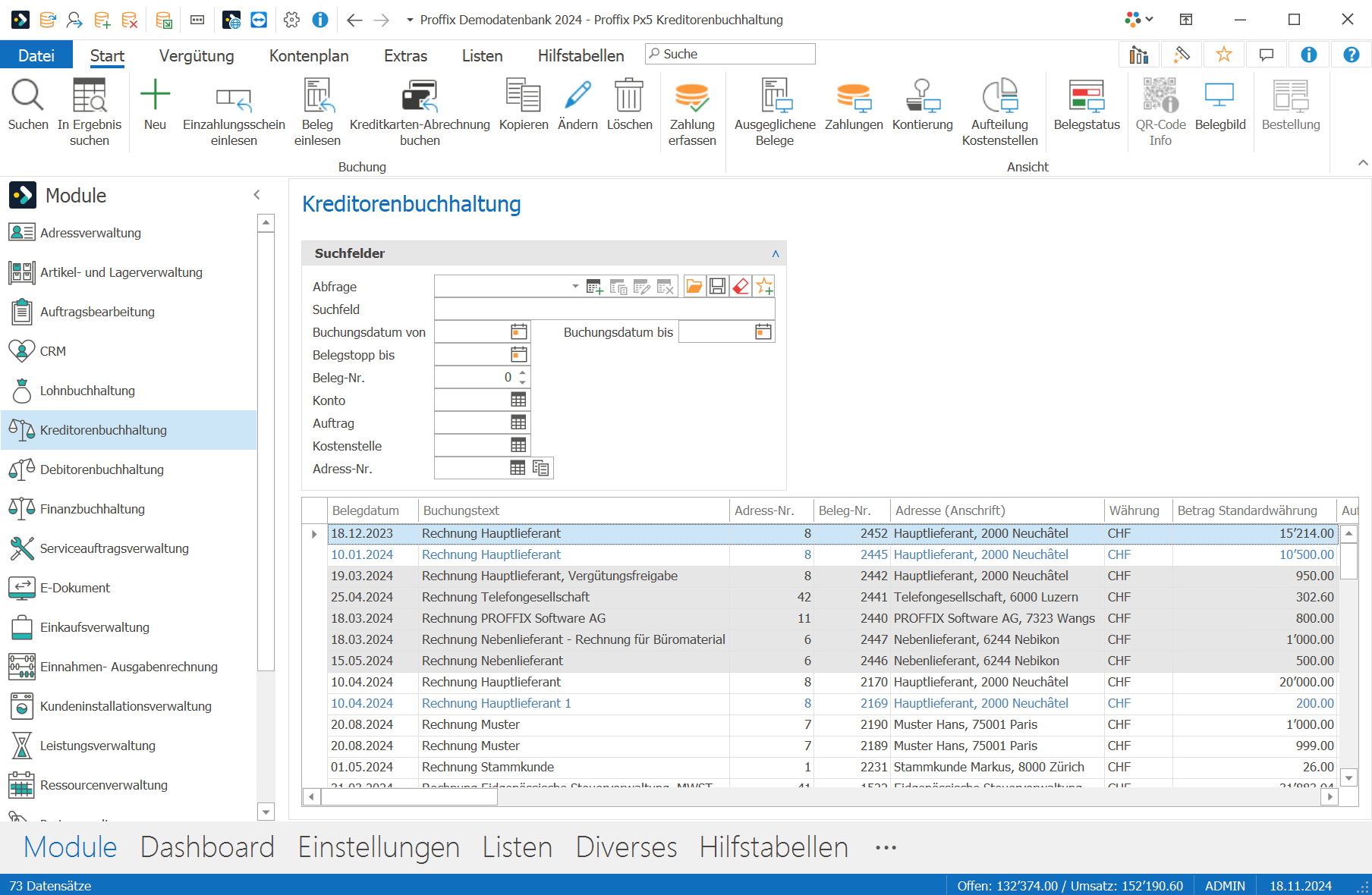
Task: Open the Datei menu
Action: [36, 55]
